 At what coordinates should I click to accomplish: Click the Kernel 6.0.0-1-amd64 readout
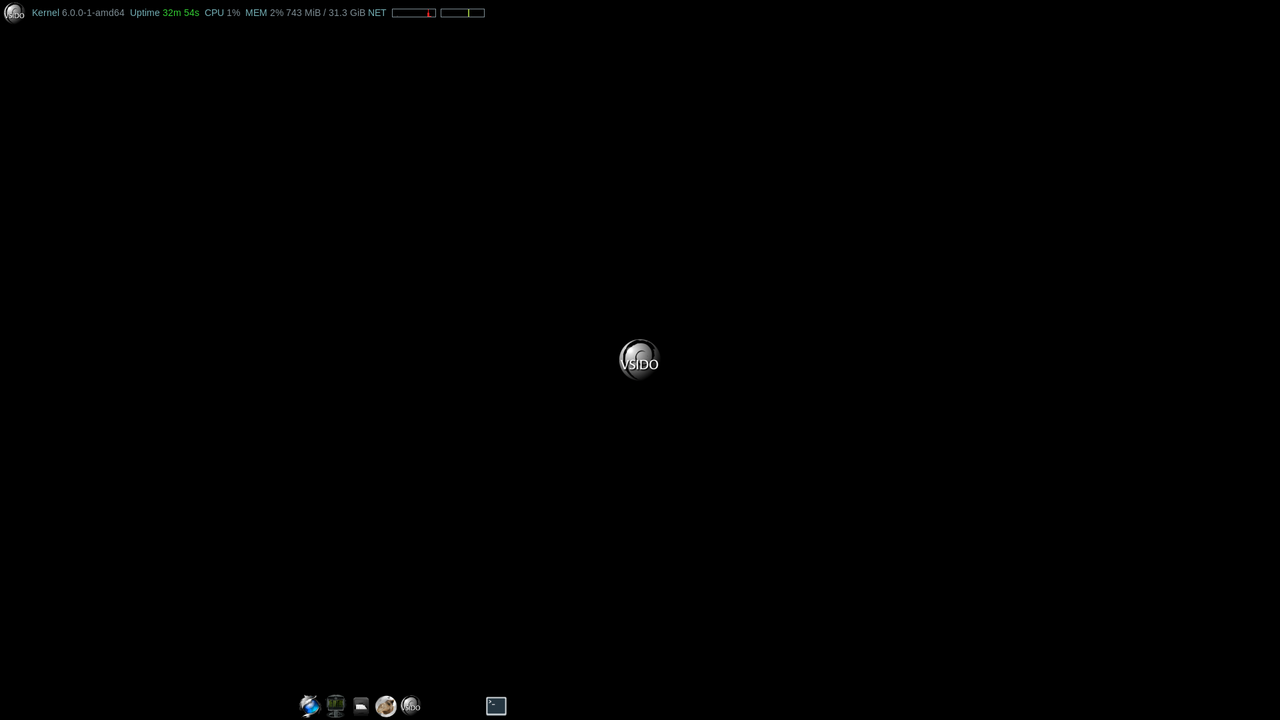point(78,13)
